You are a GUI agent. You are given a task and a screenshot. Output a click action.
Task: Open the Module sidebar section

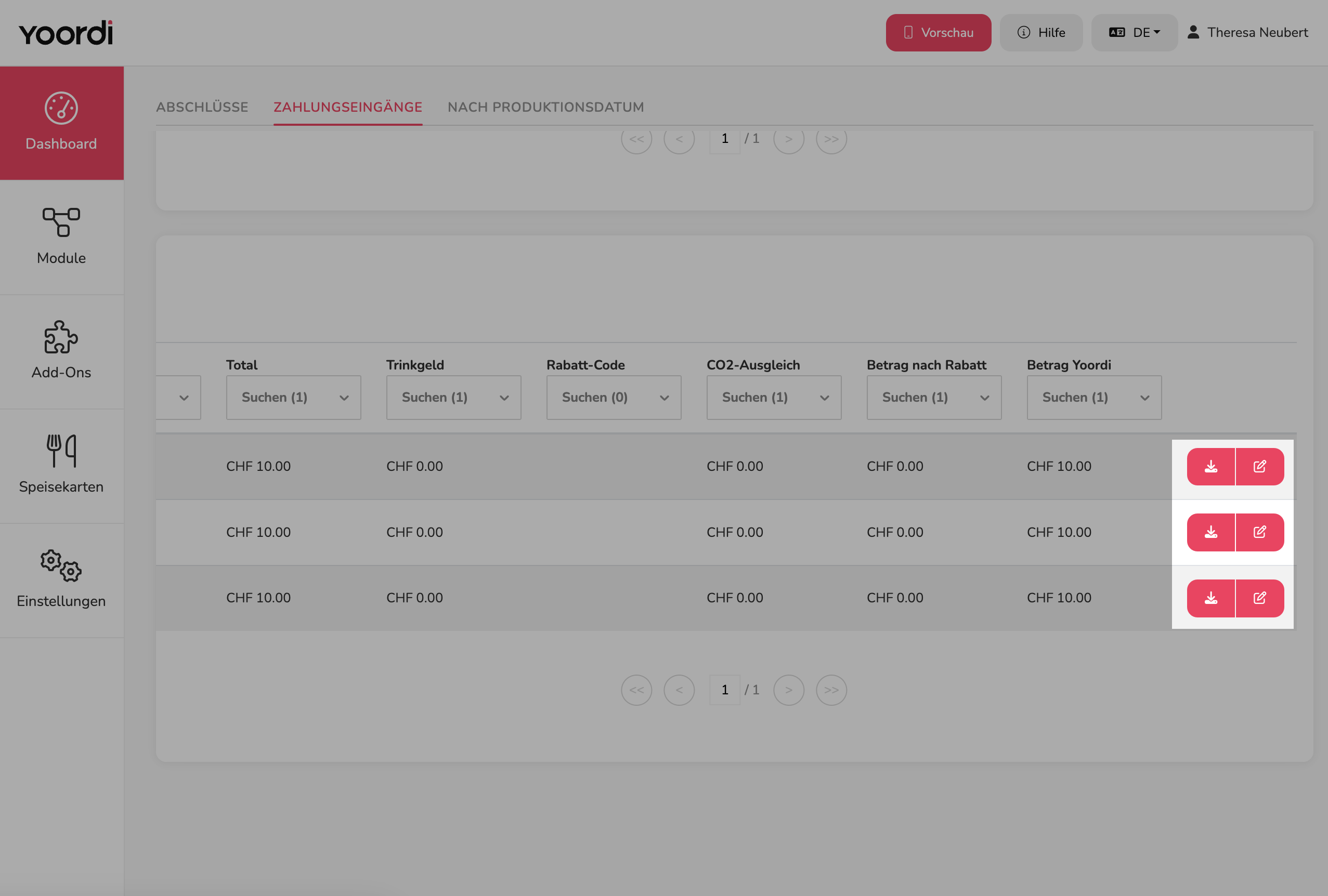(x=62, y=237)
